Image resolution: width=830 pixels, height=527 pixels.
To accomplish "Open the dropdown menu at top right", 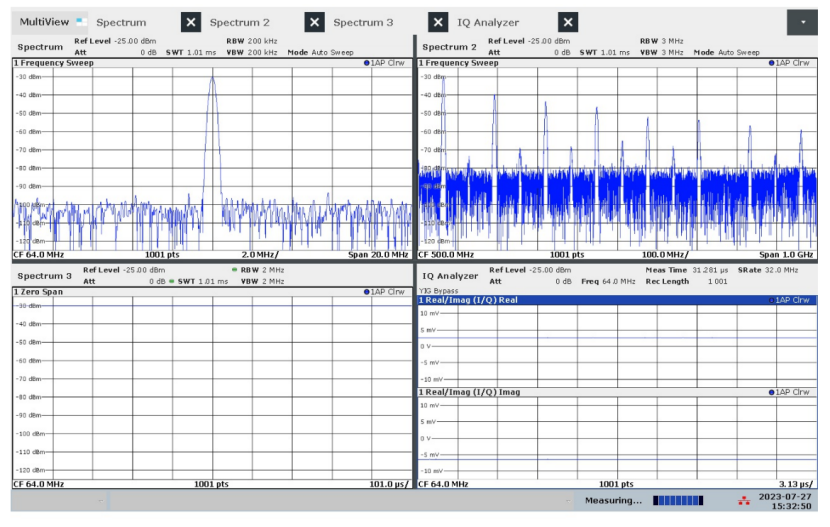I will (802, 22).
